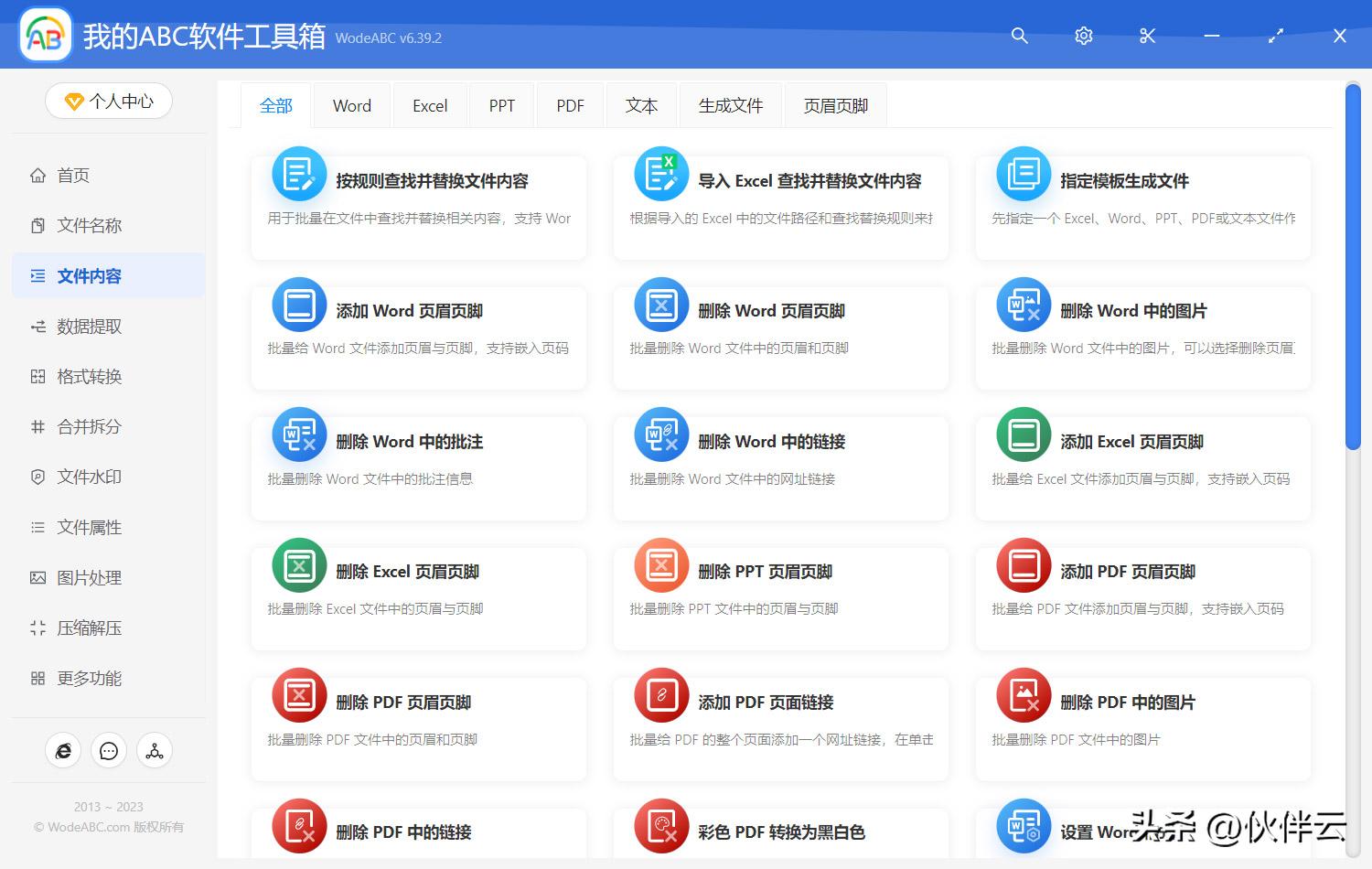Open the search icon in the title bar

(x=1019, y=36)
